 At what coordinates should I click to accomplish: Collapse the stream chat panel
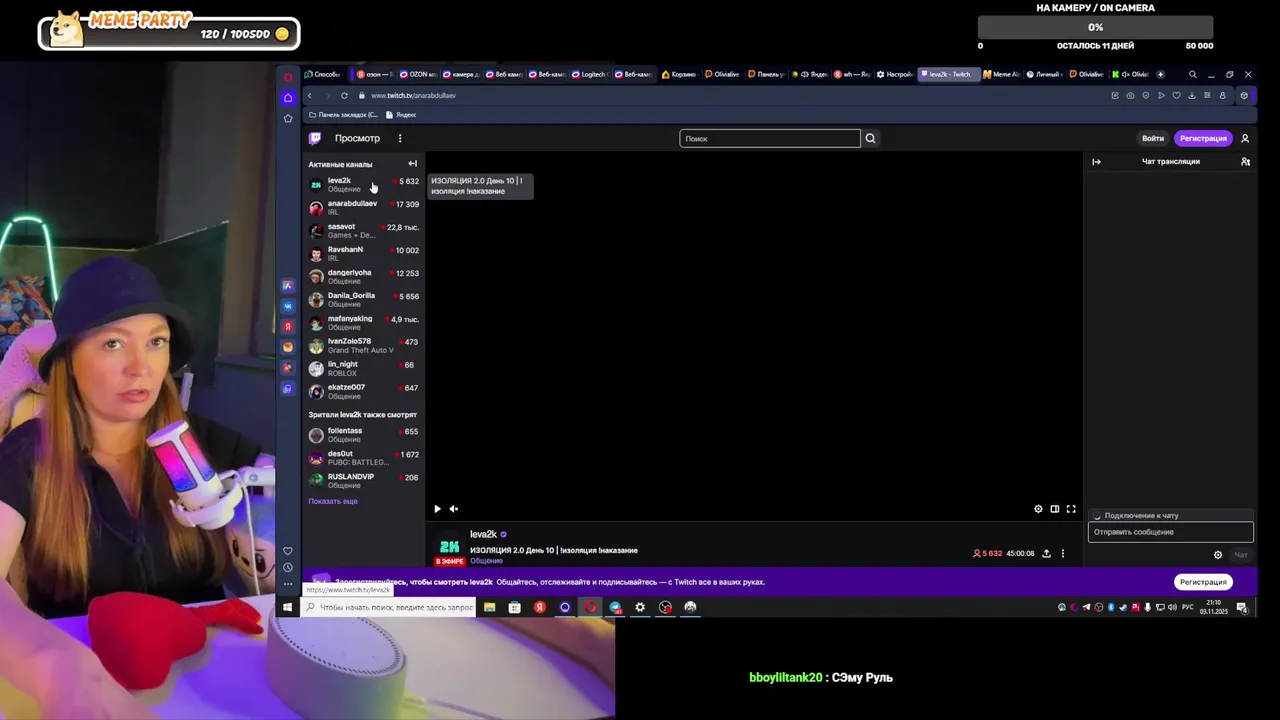(1096, 162)
